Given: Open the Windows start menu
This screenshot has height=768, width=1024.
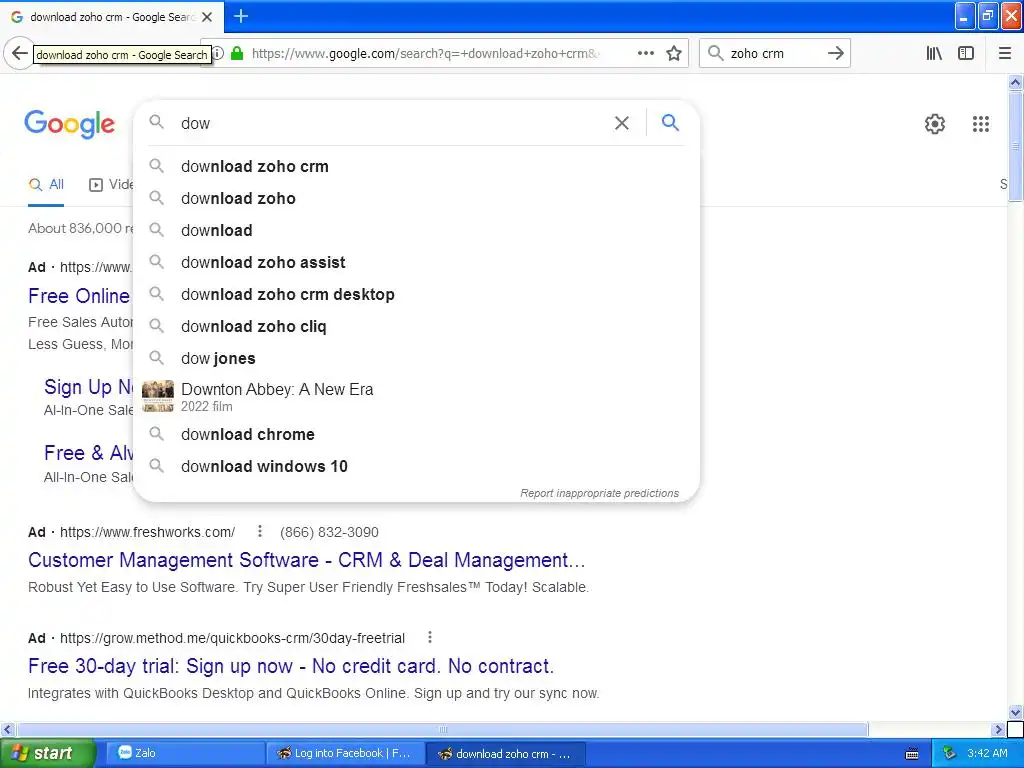Looking at the screenshot, I should tap(46, 753).
